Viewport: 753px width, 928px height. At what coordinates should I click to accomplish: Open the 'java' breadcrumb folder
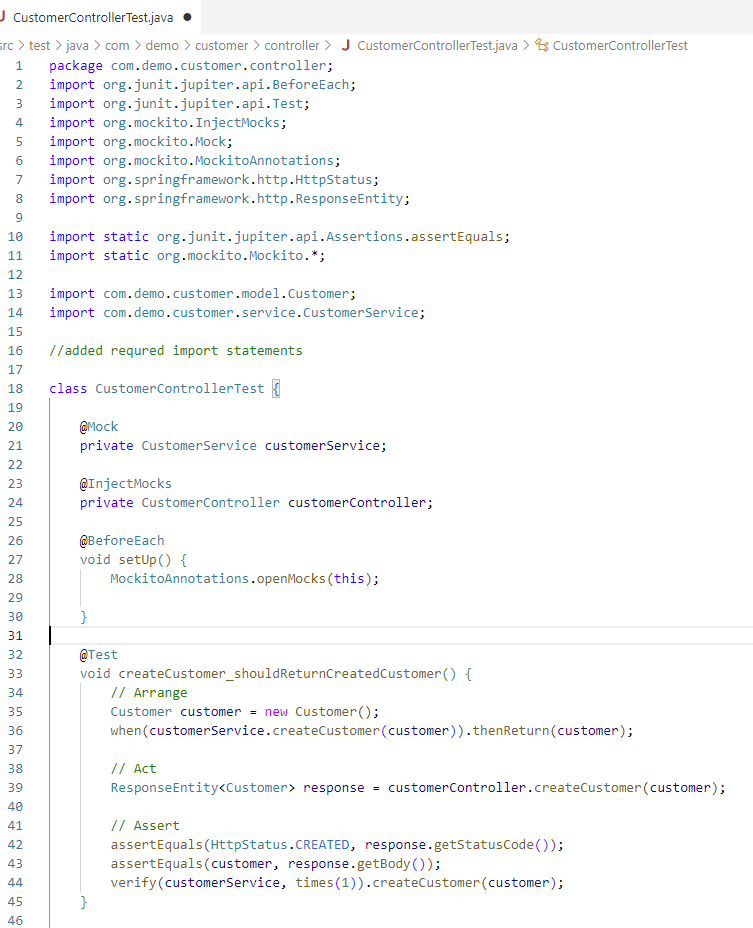click(77, 46)
